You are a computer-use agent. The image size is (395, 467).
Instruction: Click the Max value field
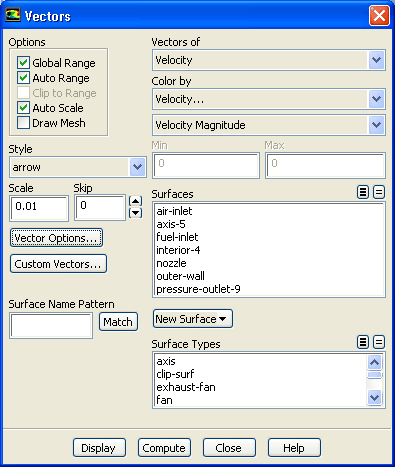pyautogui.click(x=325, y=165)
